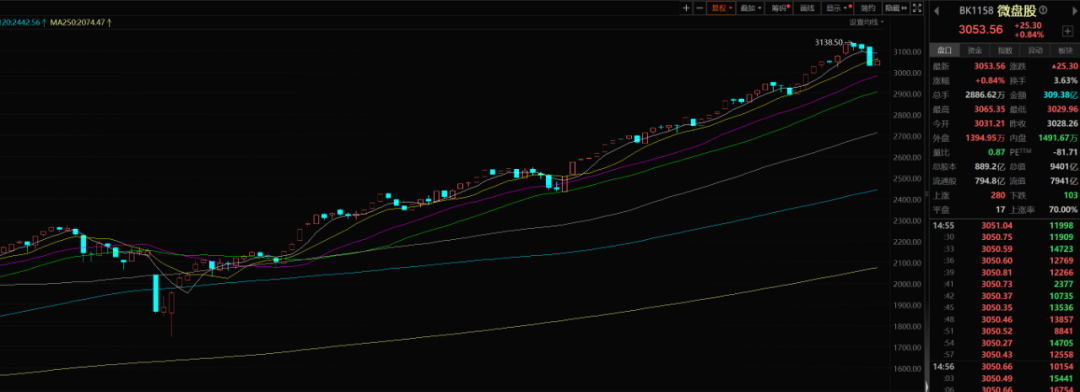The height and width of the screenshot is (392, 1080).
Task: Open the 复权 dropdown
Action: coord(721,8)
